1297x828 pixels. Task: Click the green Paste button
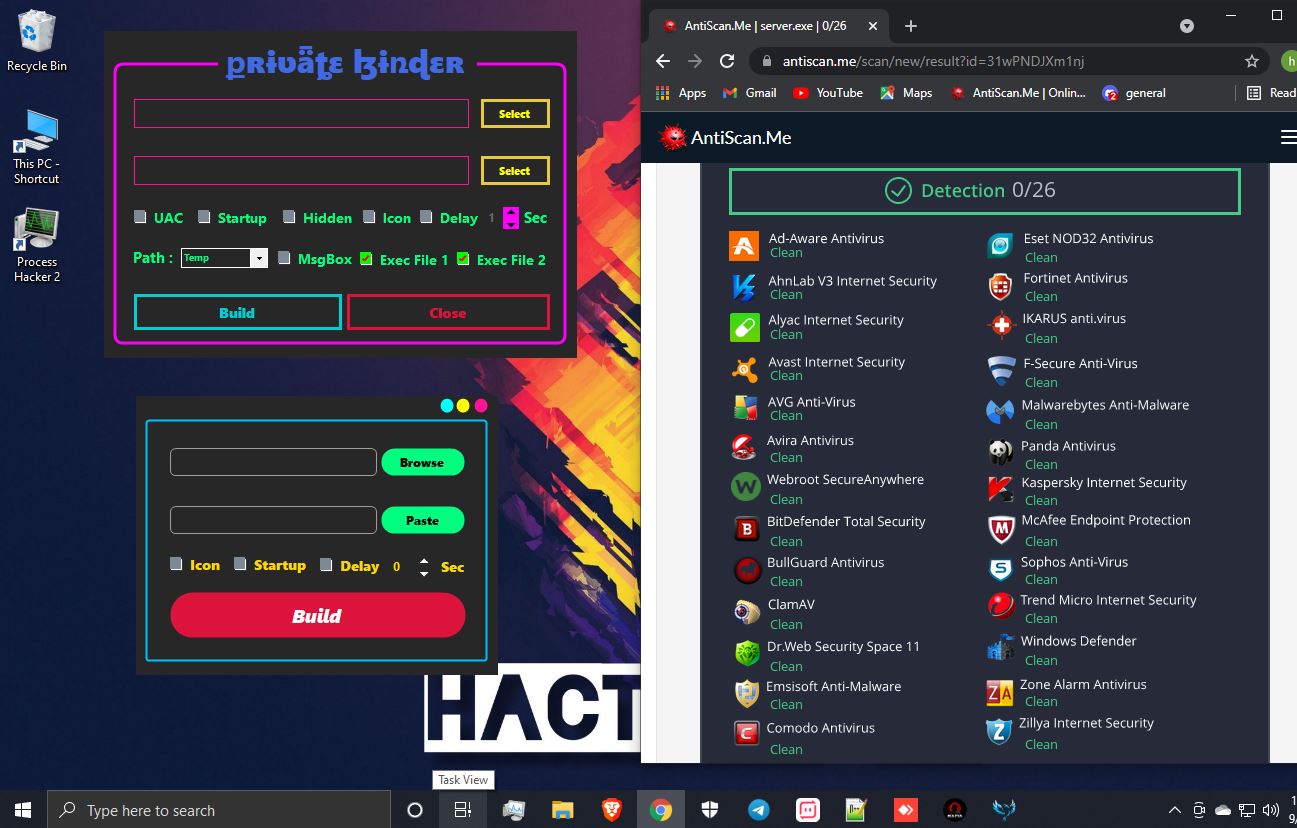pos(422,520)
